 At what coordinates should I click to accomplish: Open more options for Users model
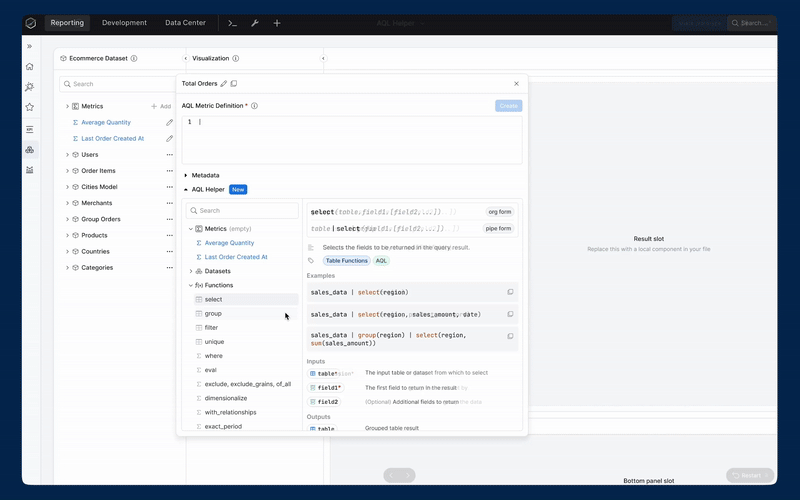pos(169,155)
